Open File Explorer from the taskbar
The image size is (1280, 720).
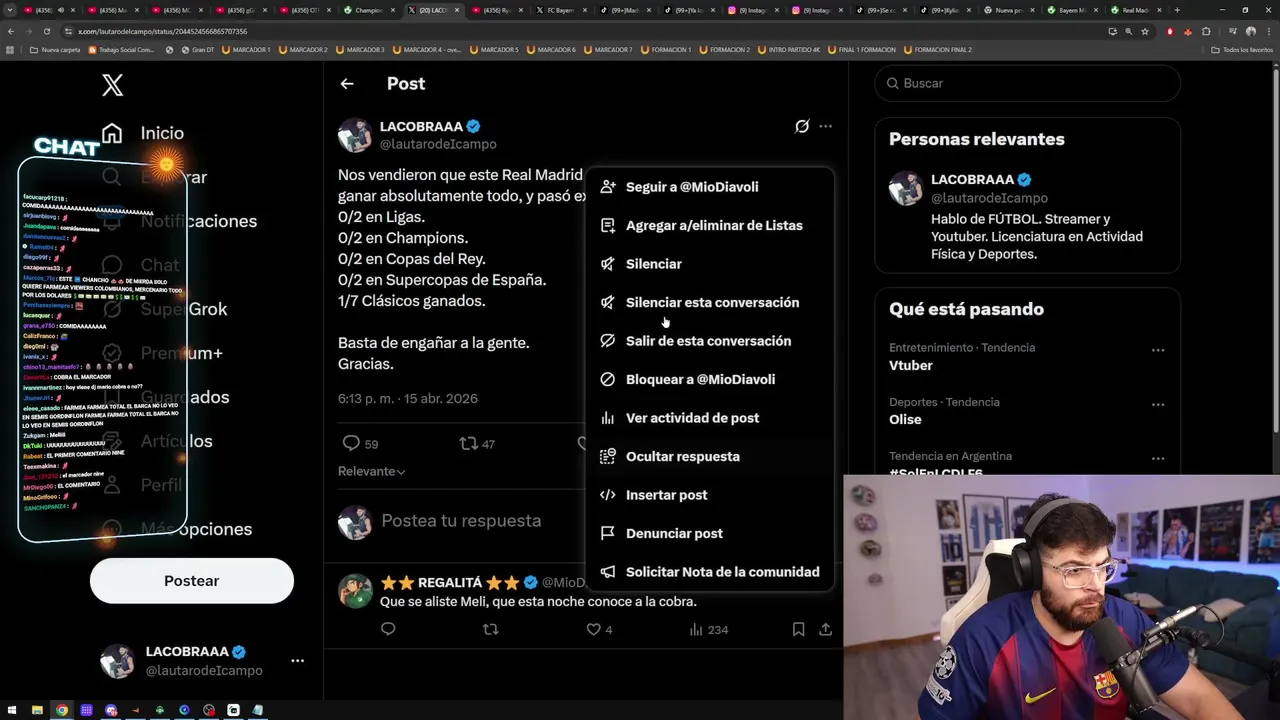coord(37,710)
